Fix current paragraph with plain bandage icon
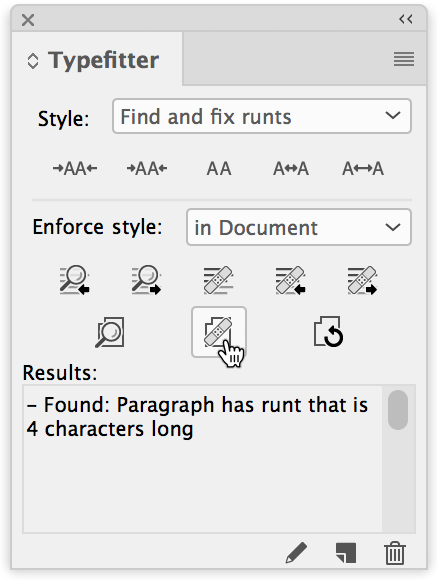438x584 pixels. tap(219, 280)
